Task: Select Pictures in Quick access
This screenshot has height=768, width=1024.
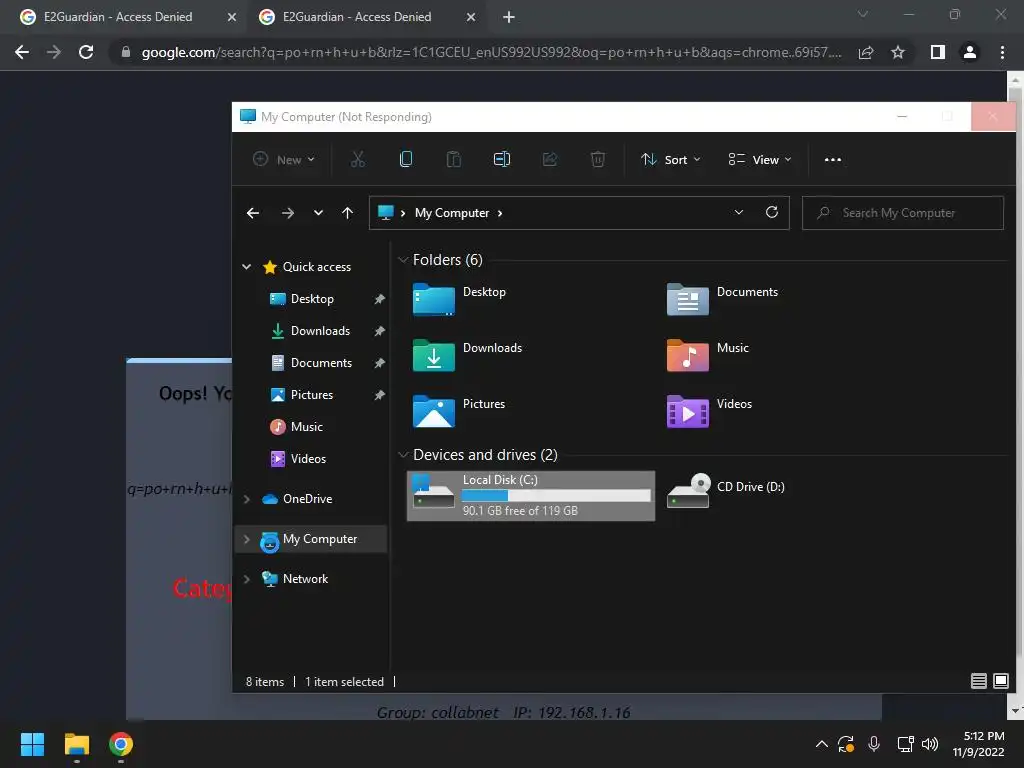Action: (312, 394)
